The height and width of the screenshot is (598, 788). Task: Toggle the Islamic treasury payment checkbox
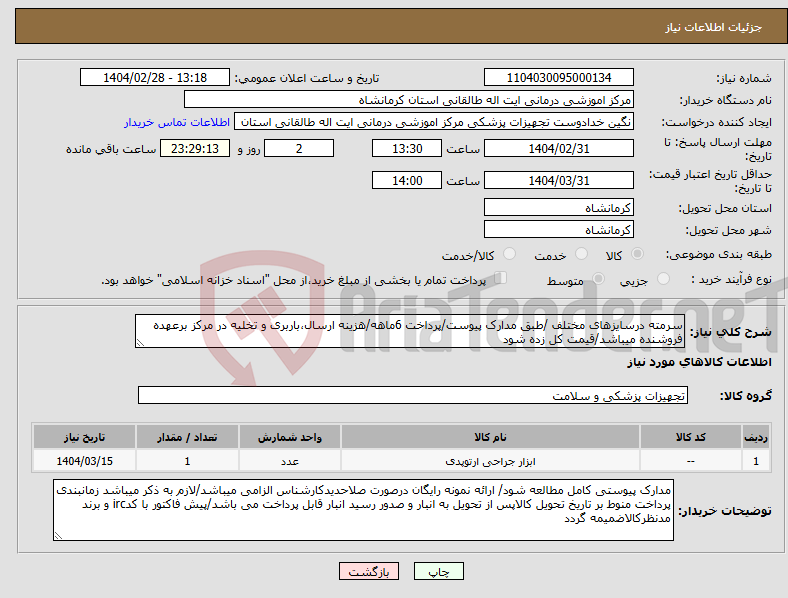(x=501, y=278)
